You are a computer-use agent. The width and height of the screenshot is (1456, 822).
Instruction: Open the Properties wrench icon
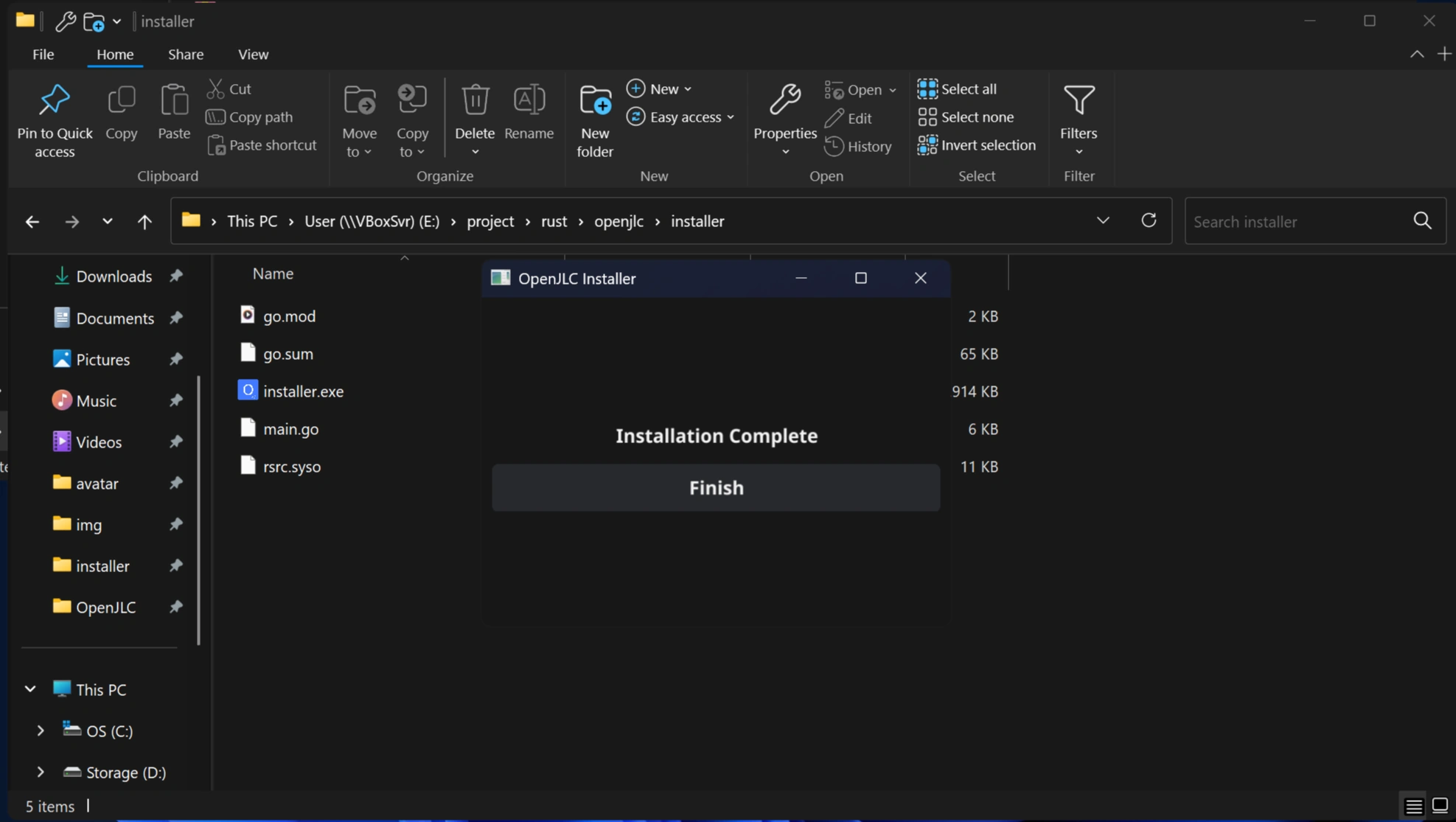[x=784, y=100]
